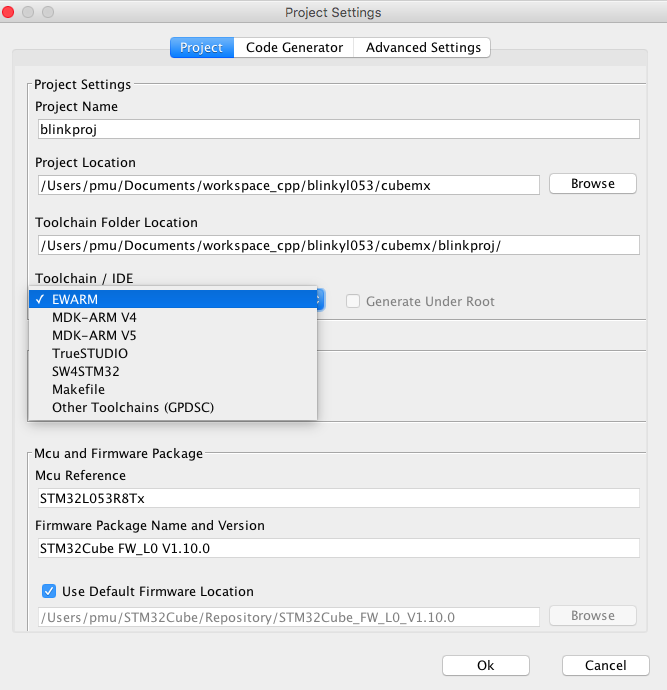Image resolution: width=667 pixels, height=690 pixels.
Task: Choose MDK-ARM V5 toolchain option
Action: (x=94, y=335)
